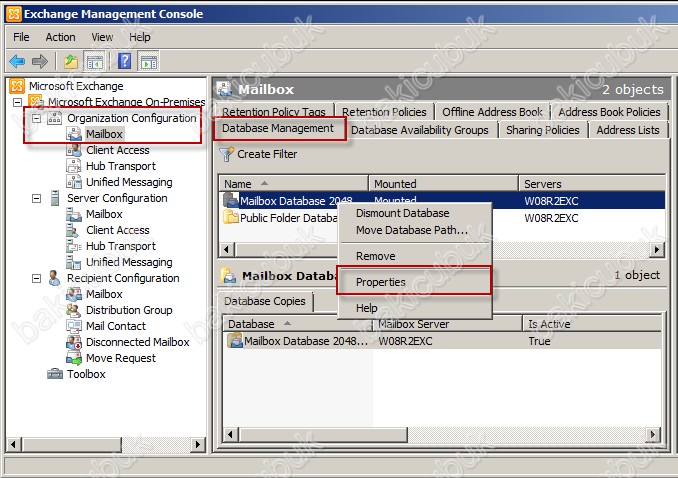Click the Public Folder Database folder icon
The width and height of the screenshot is (678, 478).
[231, 217]
